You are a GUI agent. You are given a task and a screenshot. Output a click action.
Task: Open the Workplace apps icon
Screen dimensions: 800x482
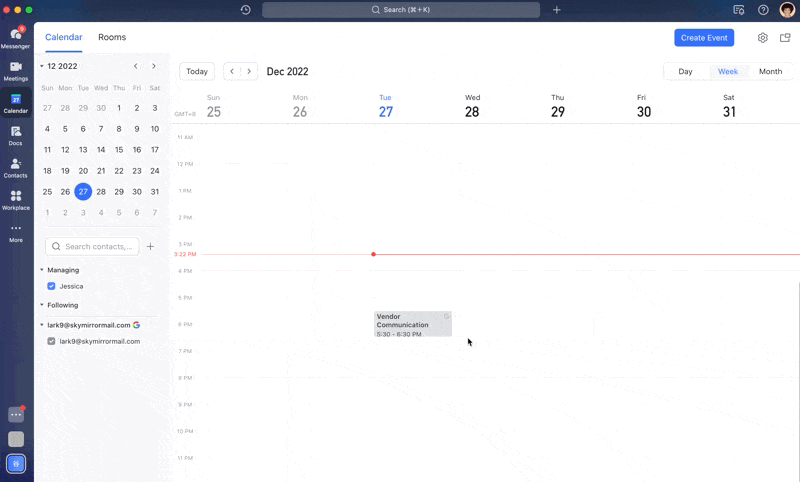(x=15, y=198)
